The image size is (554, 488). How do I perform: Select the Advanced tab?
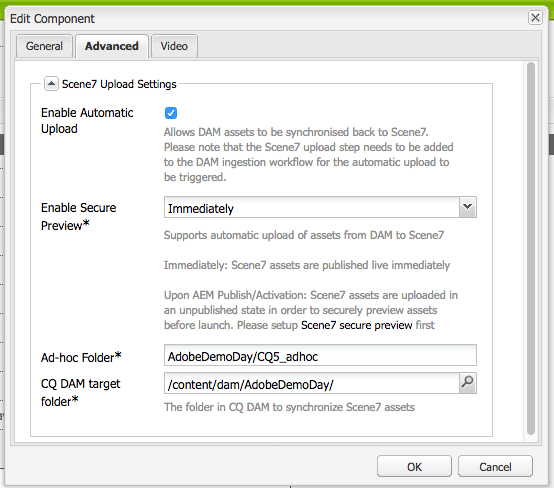[112, 46]
